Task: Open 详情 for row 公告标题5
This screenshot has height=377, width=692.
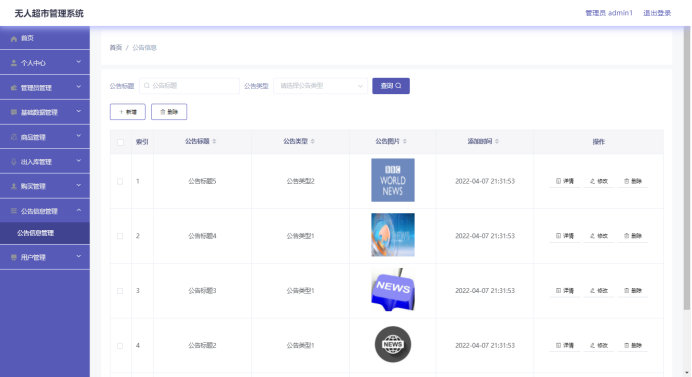Action: tap(564, 181)
